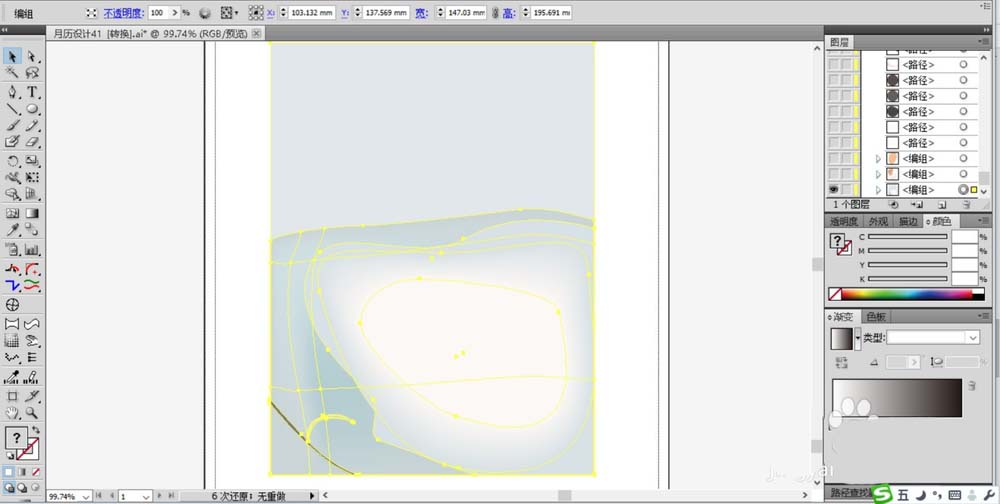Select the 月历设计41 document tab
The width and height of the screenshot is (1000, 504).
tap(150, 33)
